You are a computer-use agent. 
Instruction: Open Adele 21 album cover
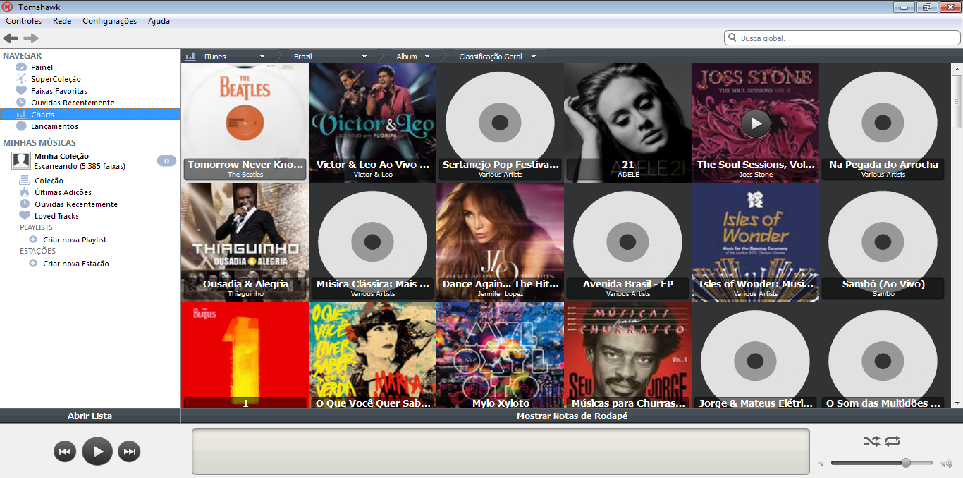click(627, 122)
